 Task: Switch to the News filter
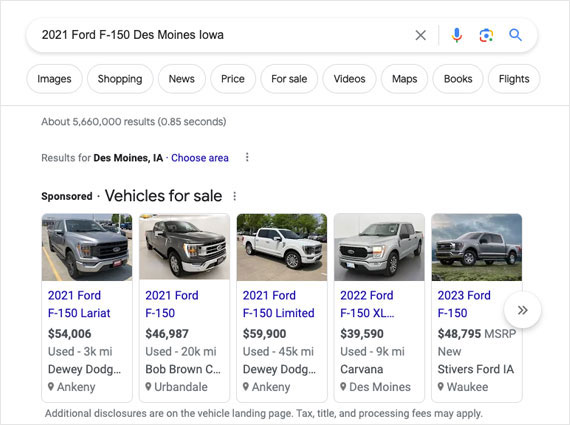pyautogui.click(x=181, y=79)
